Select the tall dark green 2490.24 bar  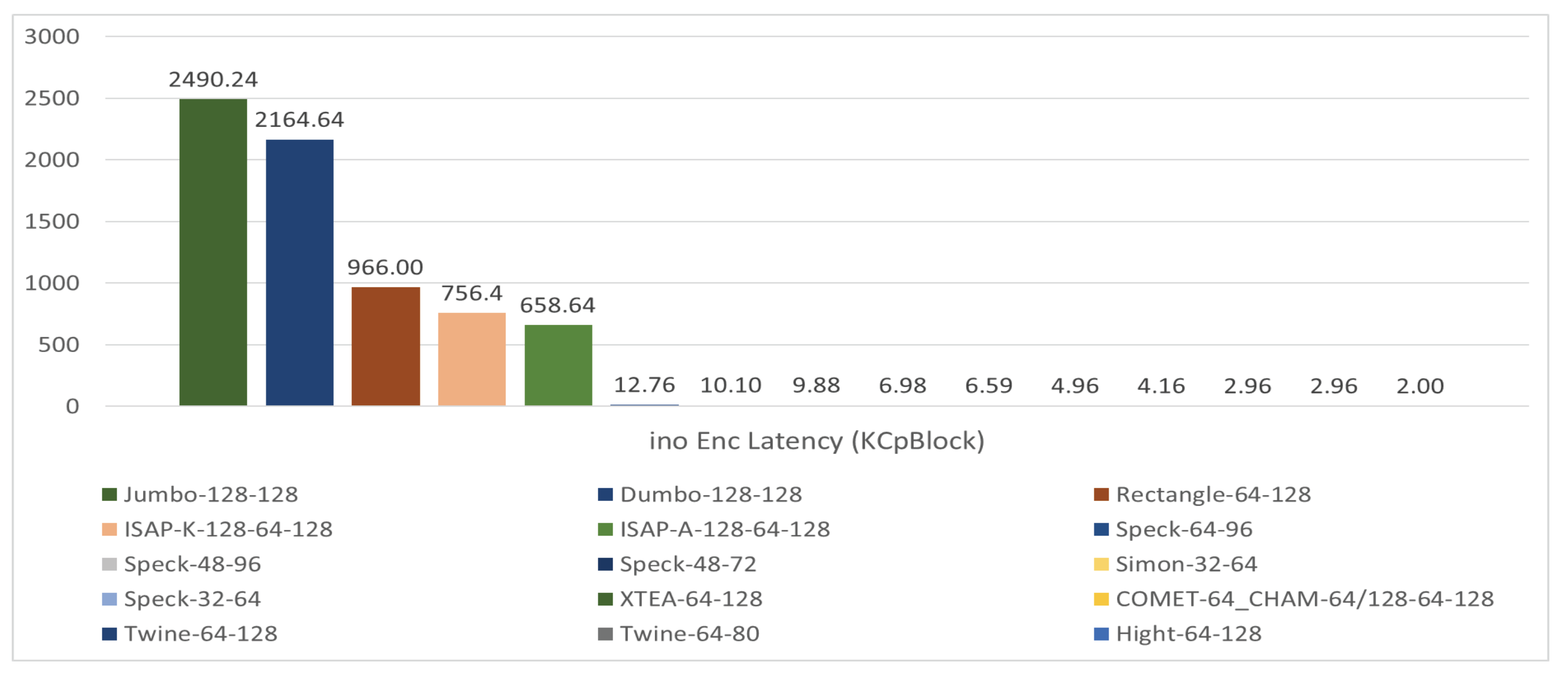pos(213,252)
